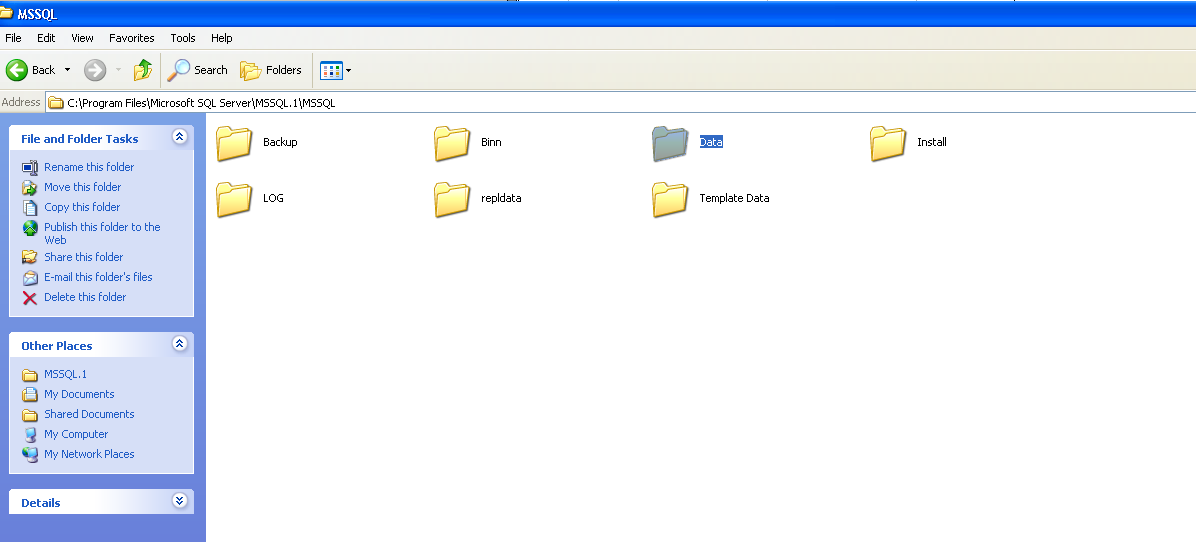
Task: Click the My Computer icon in sidebar
Action: click(30, 435)
